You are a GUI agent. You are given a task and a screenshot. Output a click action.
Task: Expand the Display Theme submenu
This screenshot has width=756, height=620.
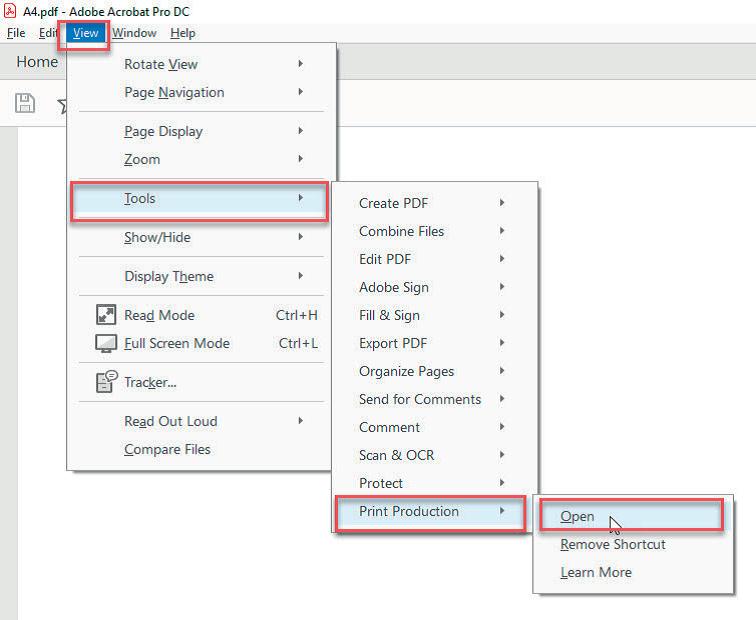tap(200, 276)
